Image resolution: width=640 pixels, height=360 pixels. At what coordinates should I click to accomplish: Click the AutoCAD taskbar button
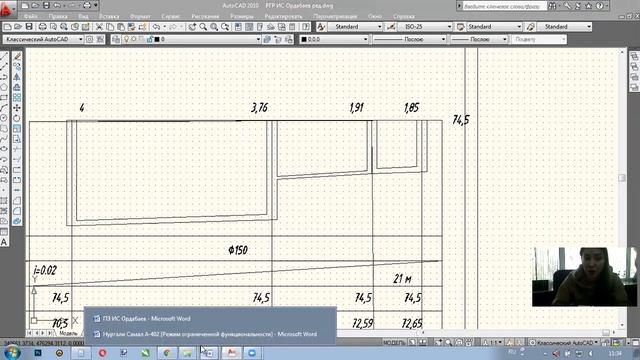(231, 353)
